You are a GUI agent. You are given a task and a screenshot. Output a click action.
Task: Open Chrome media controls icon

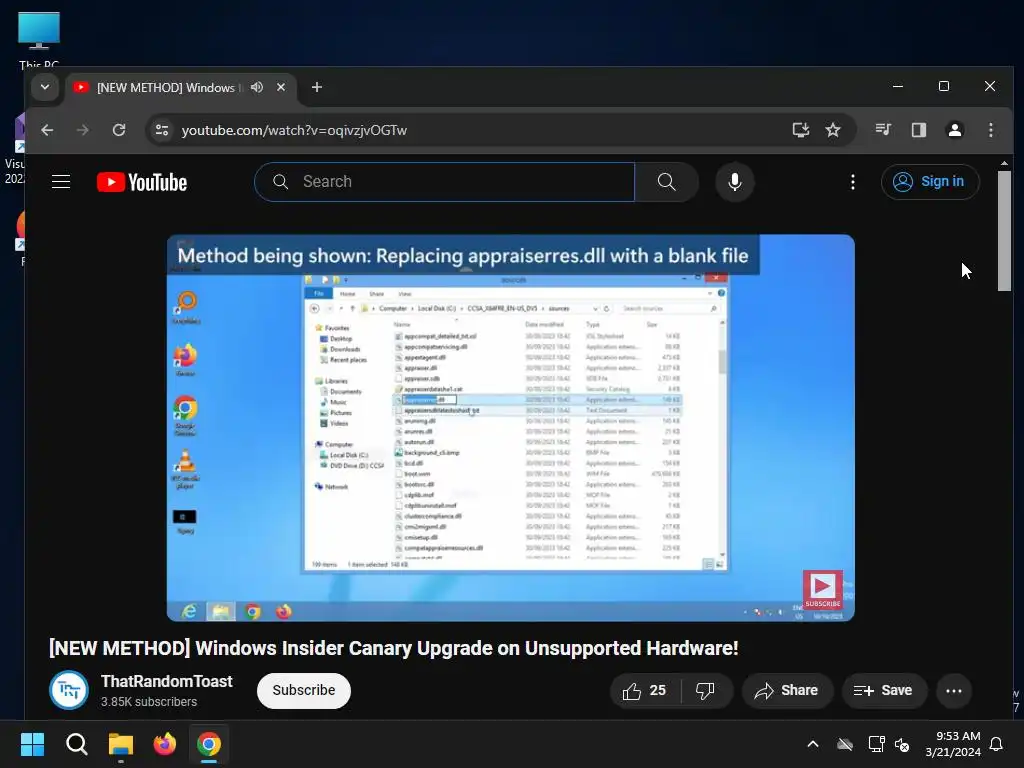[883, 130]
